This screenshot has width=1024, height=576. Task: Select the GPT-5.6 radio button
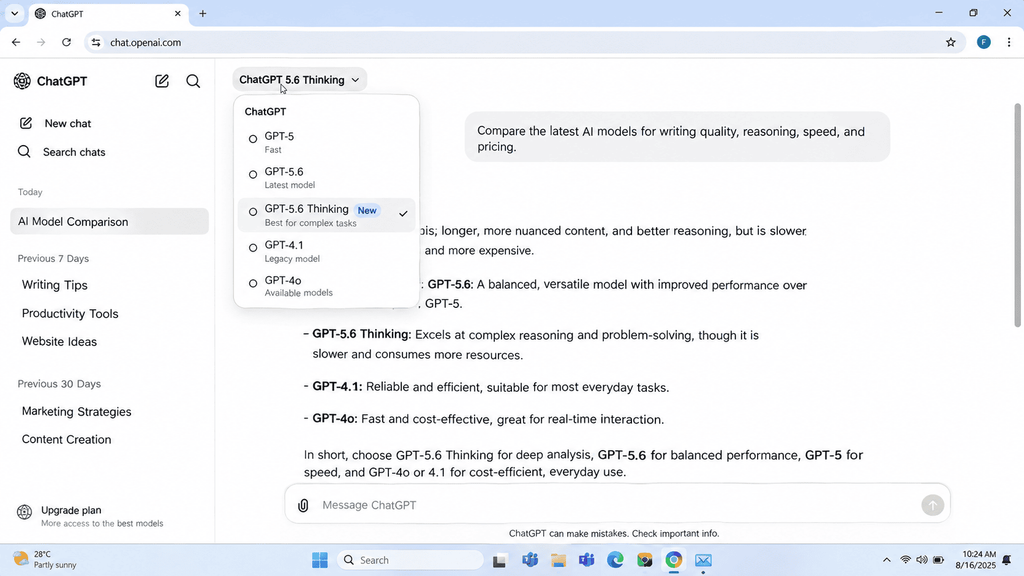(x=253, y=174)
